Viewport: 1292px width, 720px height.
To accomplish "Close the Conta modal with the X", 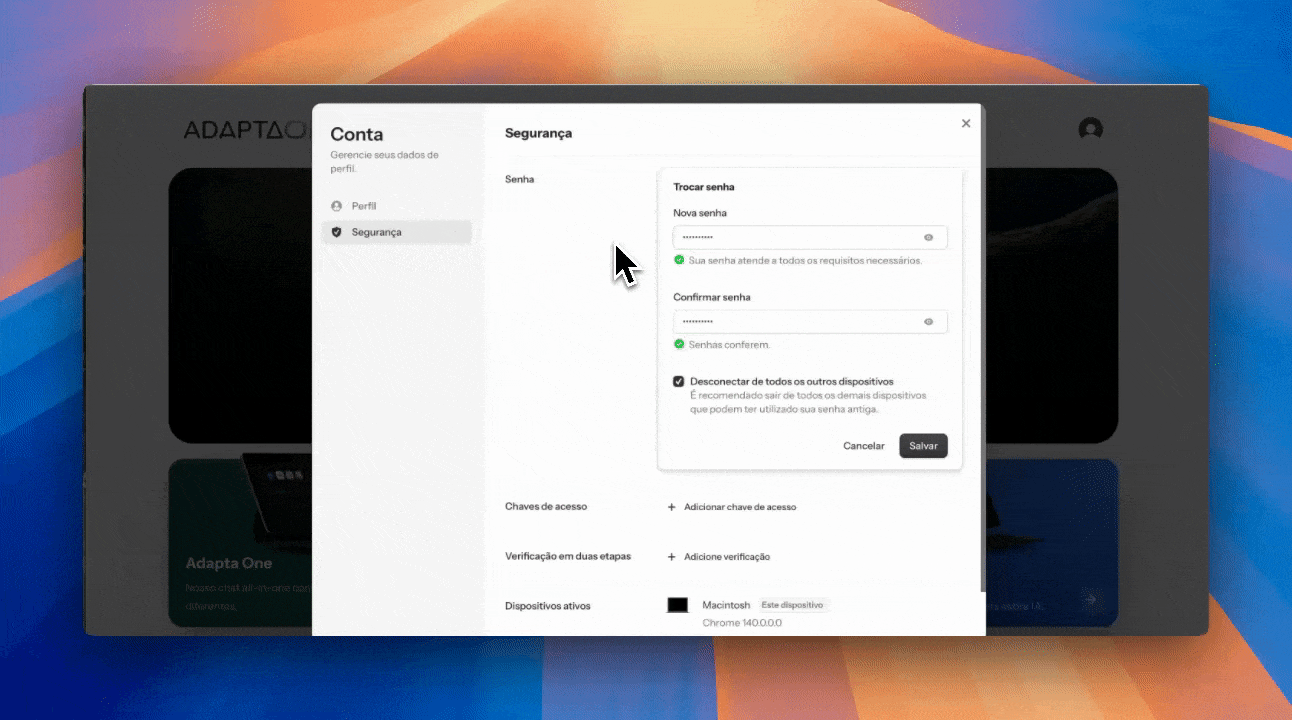I will pyautogui.click(x=966, y=123).
